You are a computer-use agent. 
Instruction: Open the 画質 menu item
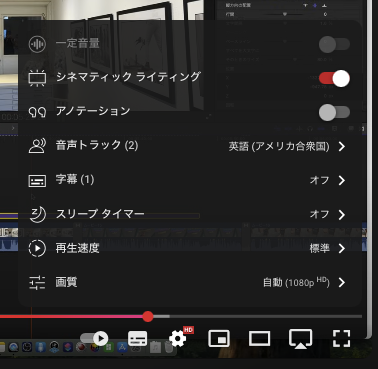[190, 283]
